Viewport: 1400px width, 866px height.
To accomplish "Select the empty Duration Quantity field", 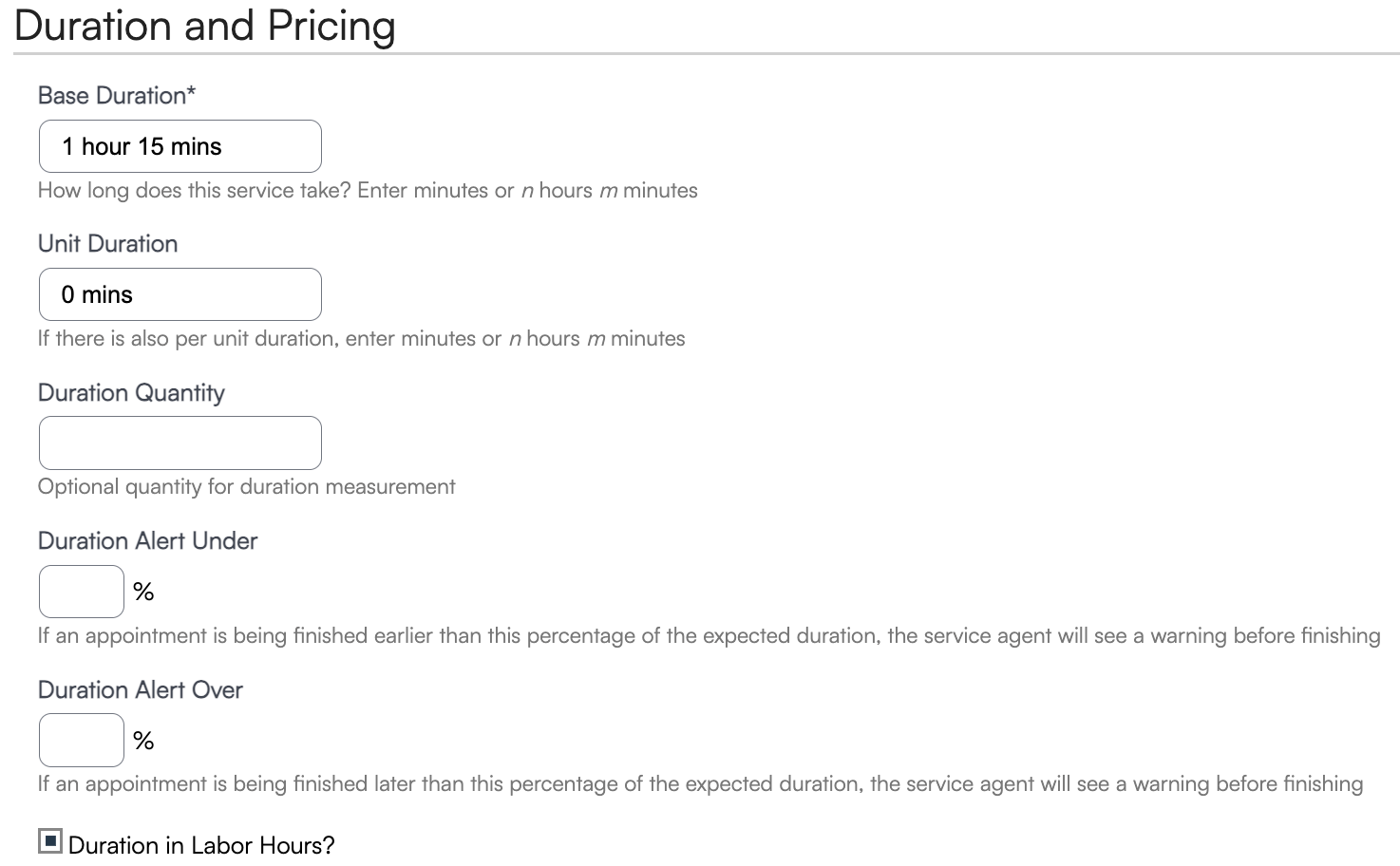I will tap(180, 442).
